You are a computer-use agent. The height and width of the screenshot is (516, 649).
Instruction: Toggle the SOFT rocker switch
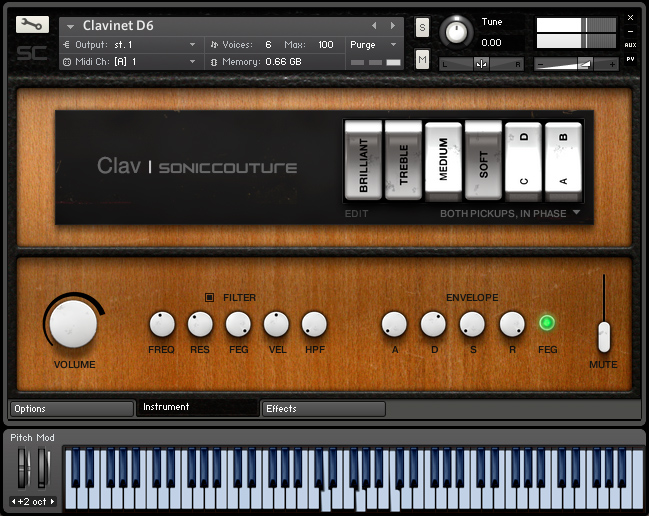click(x=483, y=160)
